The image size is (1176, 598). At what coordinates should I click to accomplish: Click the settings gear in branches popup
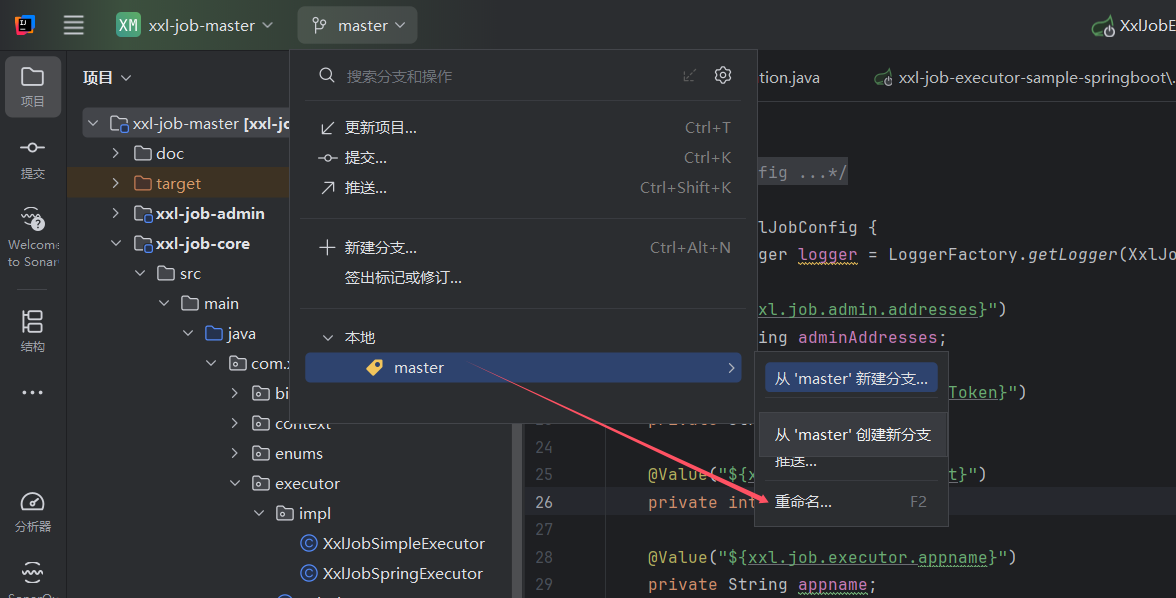click(x=723, y=76)
